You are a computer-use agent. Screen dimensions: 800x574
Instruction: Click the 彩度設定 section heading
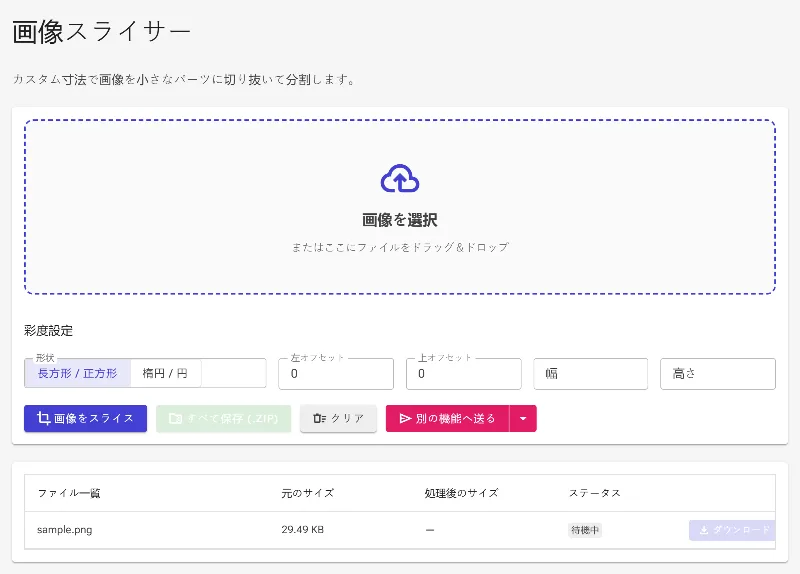(x=48, y=331)
